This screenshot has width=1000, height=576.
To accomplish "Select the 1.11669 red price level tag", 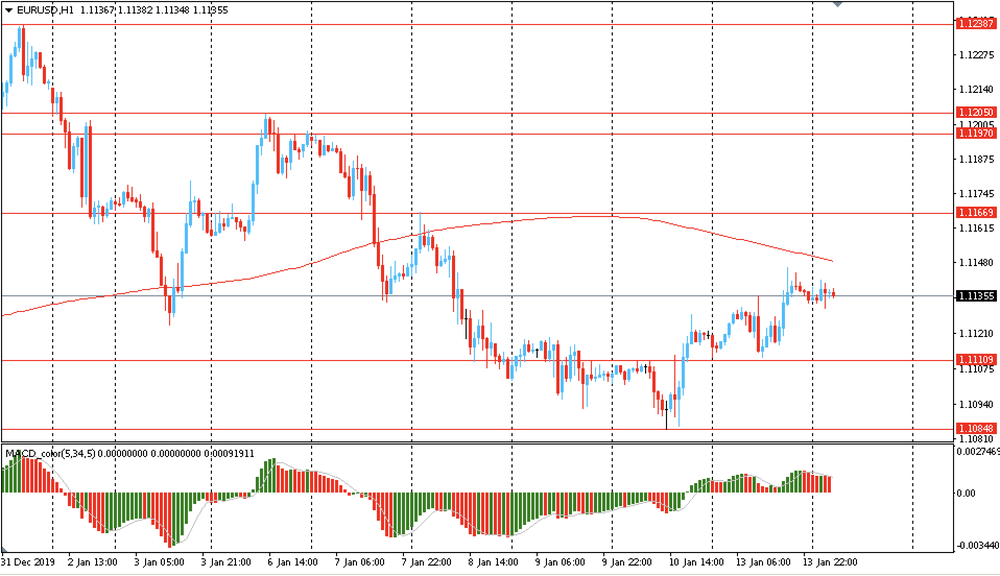I will (975, 213).
